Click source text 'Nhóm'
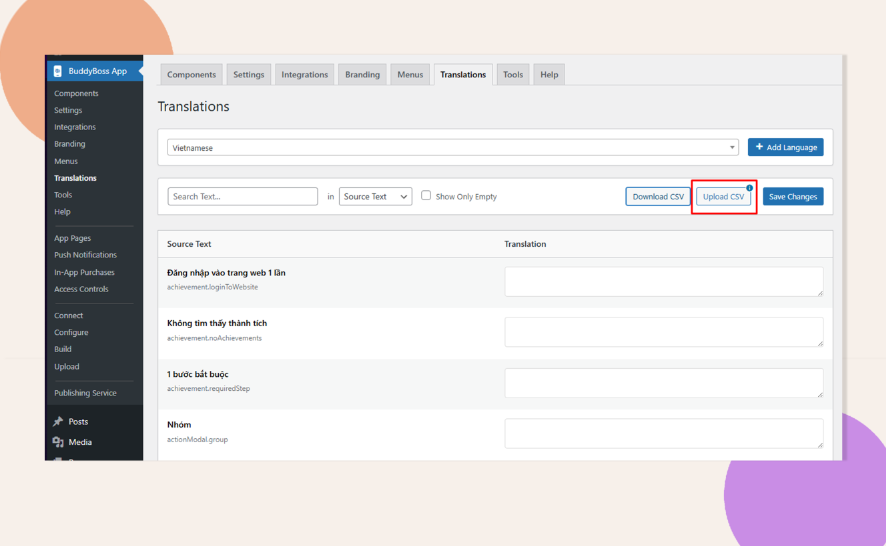Image resolution: width=886 pixels, height=546 pixels. click(179, 424)
